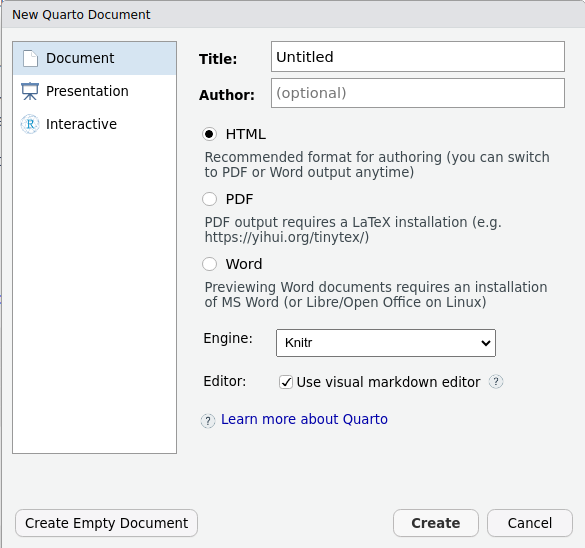This screenshot has width=585, height=548.
Task: Click the 'Editor:' label
Action: tap(225, 381)
